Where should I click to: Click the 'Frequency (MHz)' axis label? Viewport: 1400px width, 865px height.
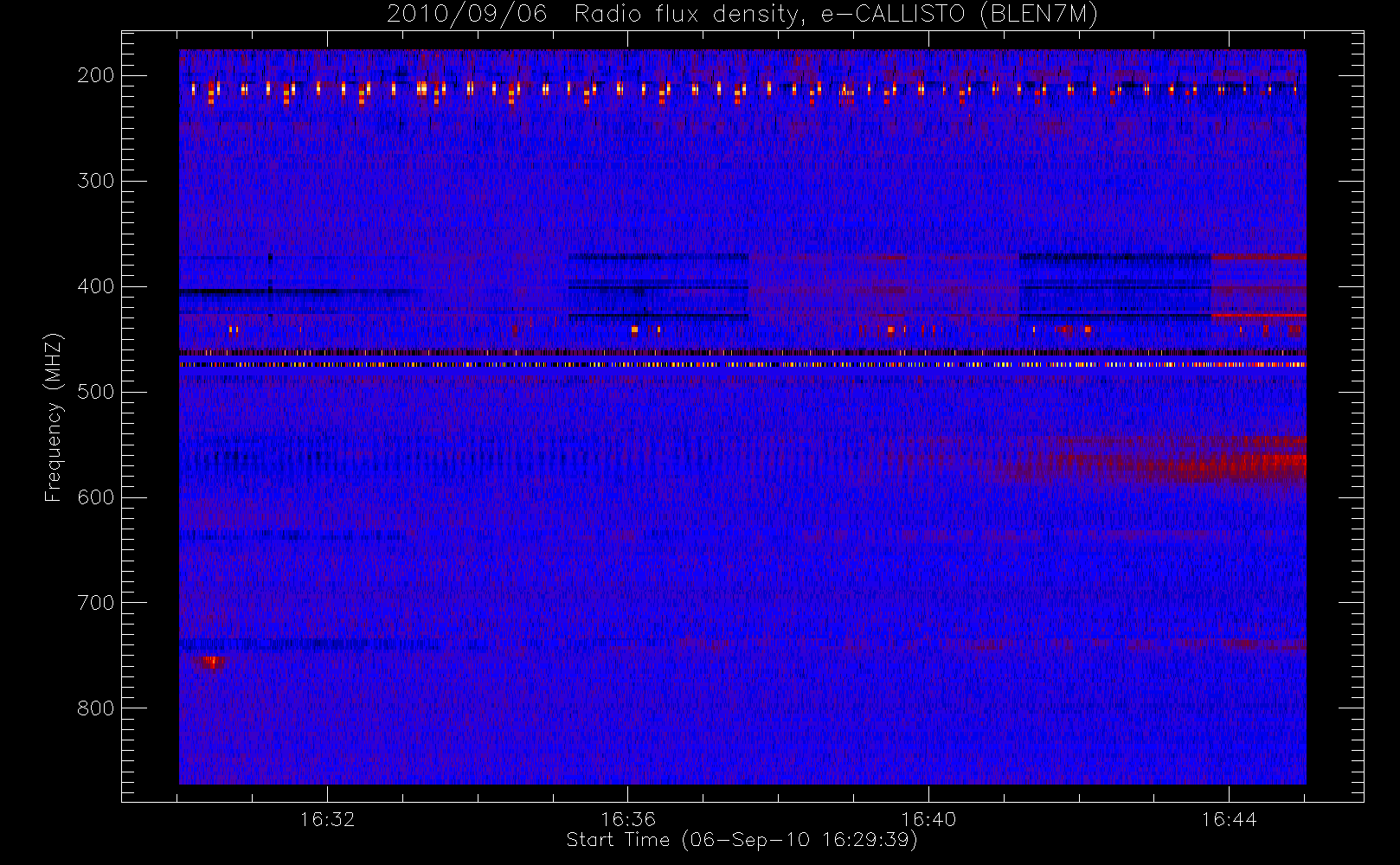[x=54, y=417]
